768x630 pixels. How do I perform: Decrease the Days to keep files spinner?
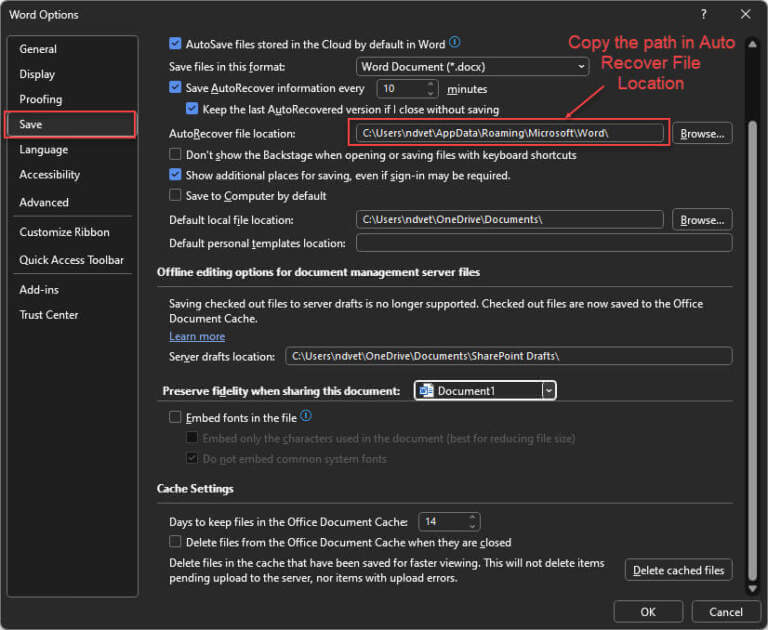(x=472, y=526)
